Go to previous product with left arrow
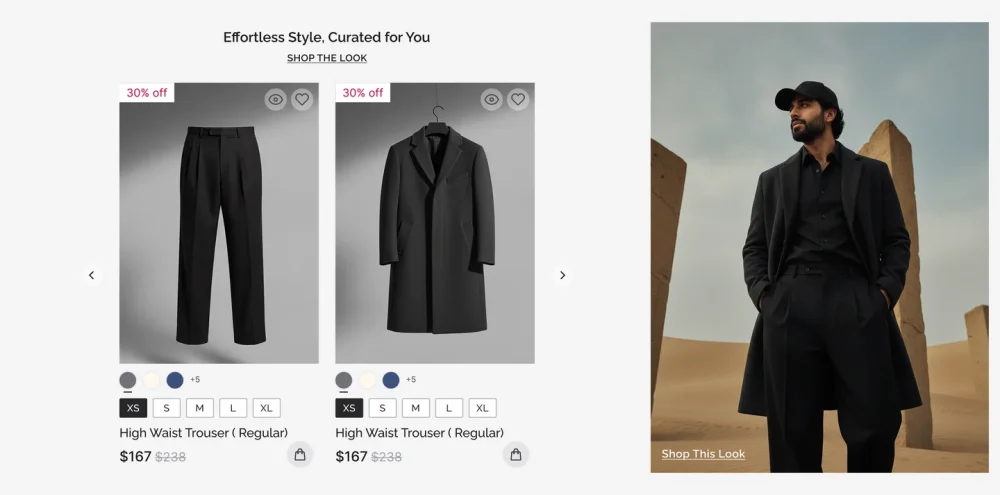 (91, 275)
